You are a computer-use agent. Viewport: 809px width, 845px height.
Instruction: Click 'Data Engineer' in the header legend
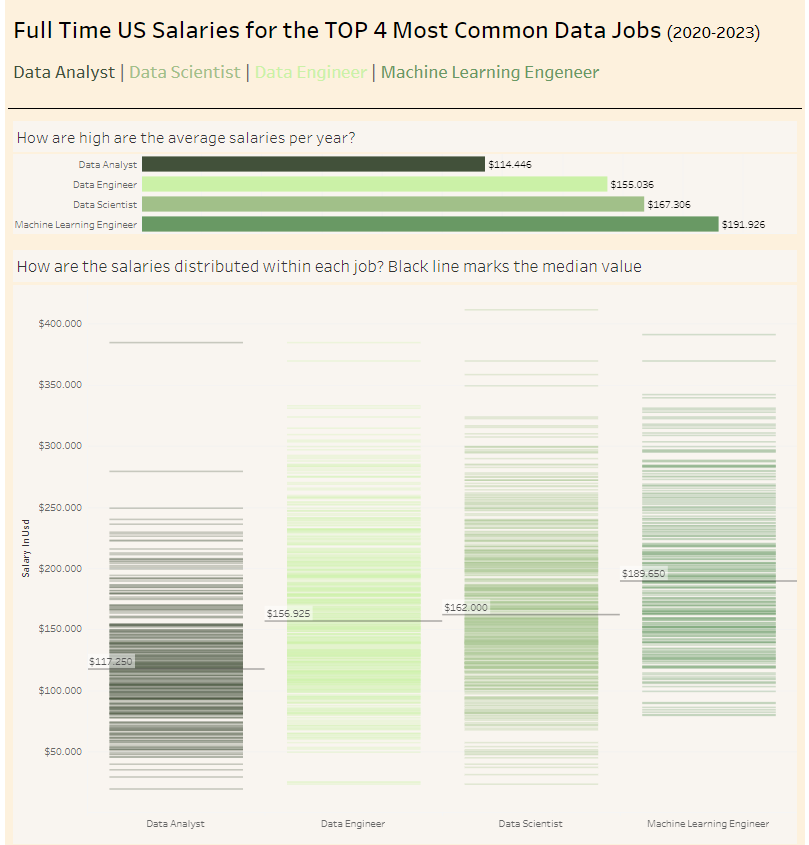[311, 72]
